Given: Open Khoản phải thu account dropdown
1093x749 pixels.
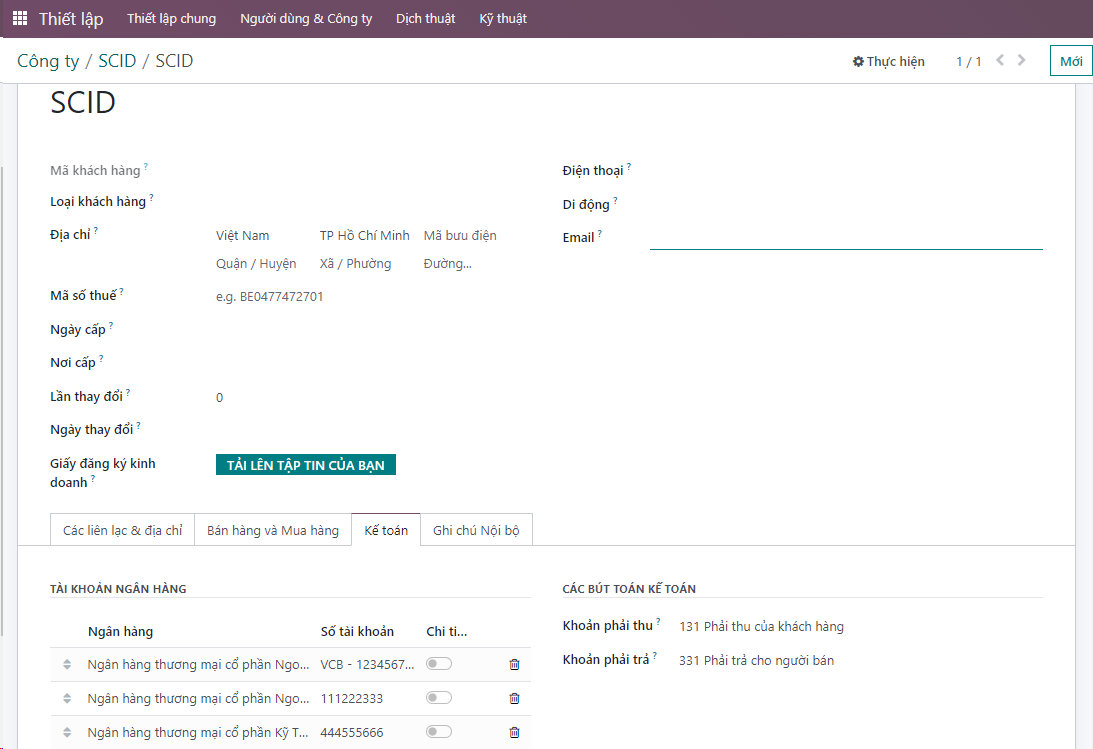Looking at the screenshot, I should click(860, 626).
